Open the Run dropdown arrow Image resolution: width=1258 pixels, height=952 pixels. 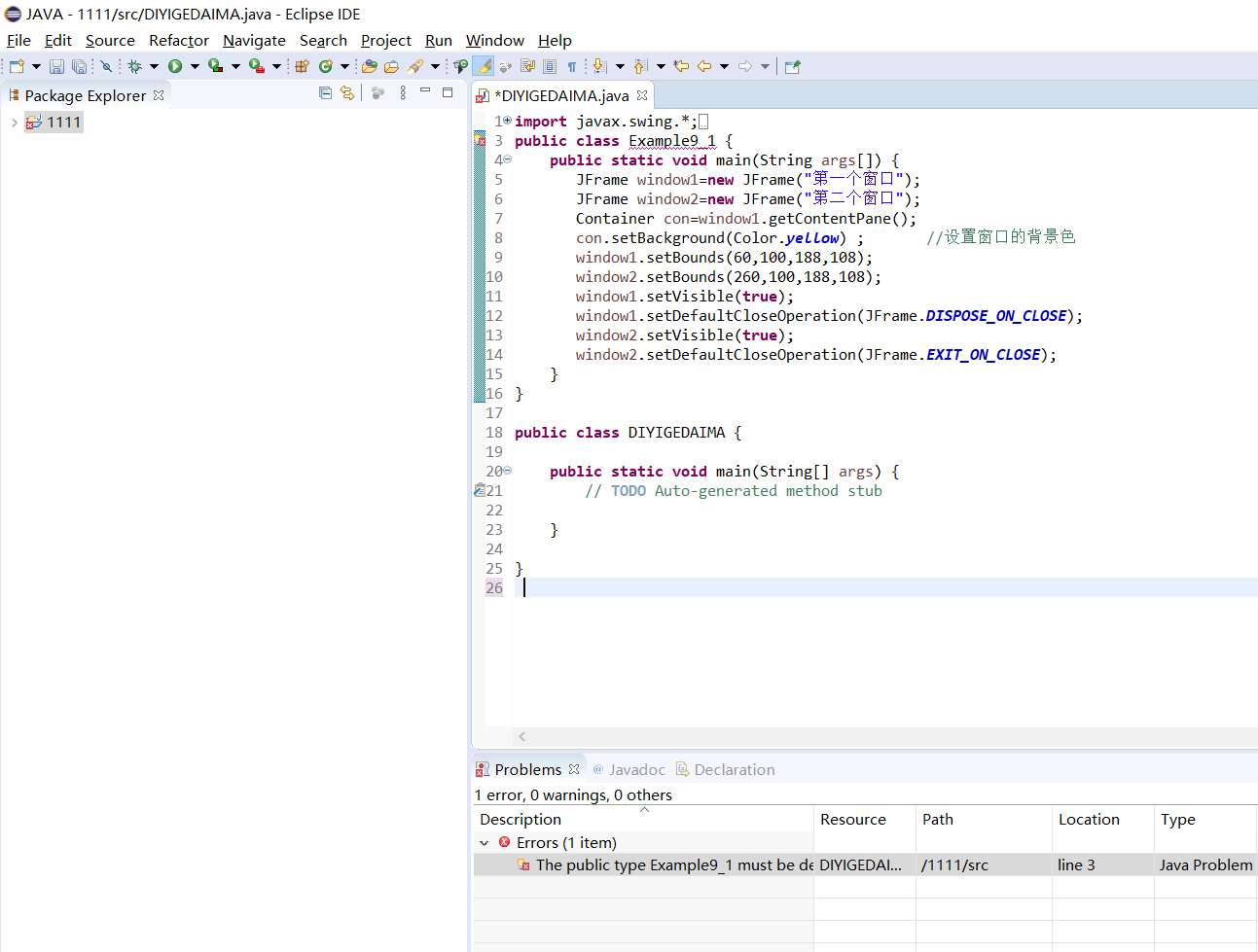point(195,66)
